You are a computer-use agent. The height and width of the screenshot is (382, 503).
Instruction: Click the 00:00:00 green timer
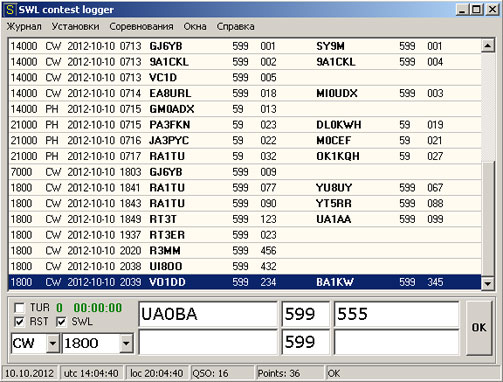(x=98, y=307)
